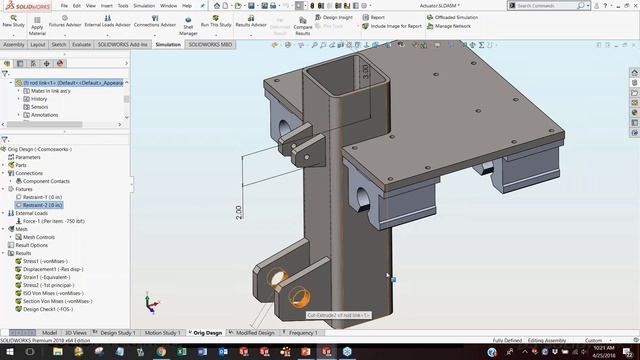Expand the Fixtures Advisor dropdown arrow
This screenshot has height=360, width=640.
click(65, 35)
